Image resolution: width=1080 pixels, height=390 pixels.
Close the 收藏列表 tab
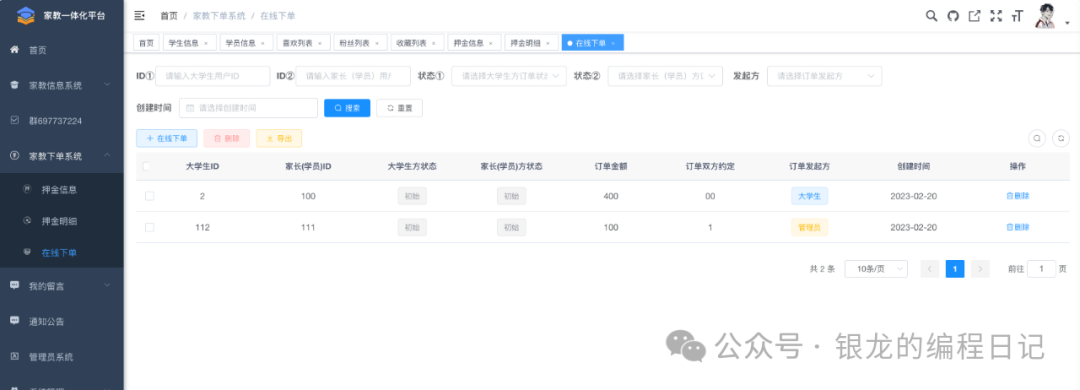click(x=433, y=43)
